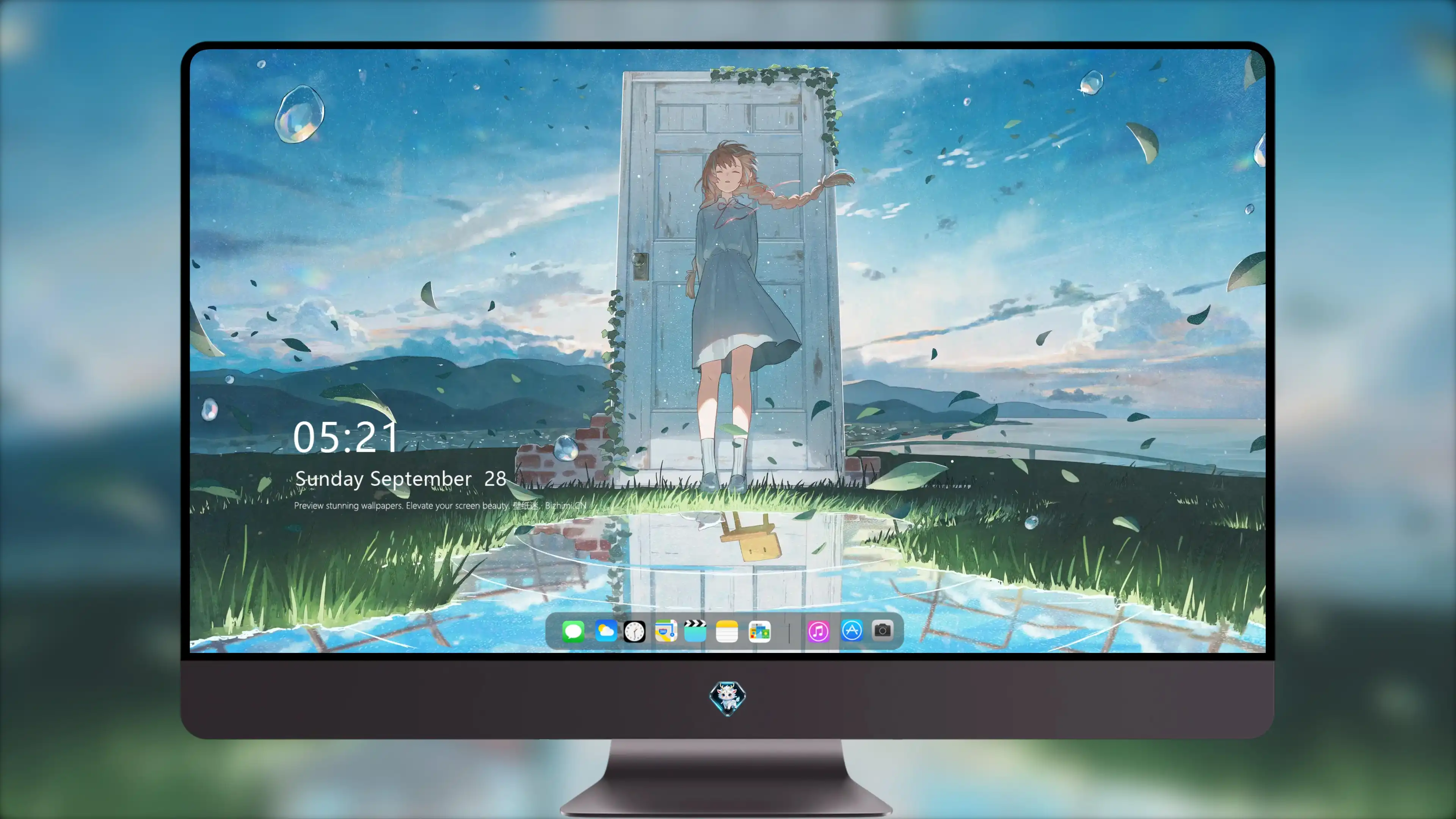Click the Sunday September 28 date text
Viewport: 1456px width, 819px height.
click(x=401, y=479)
